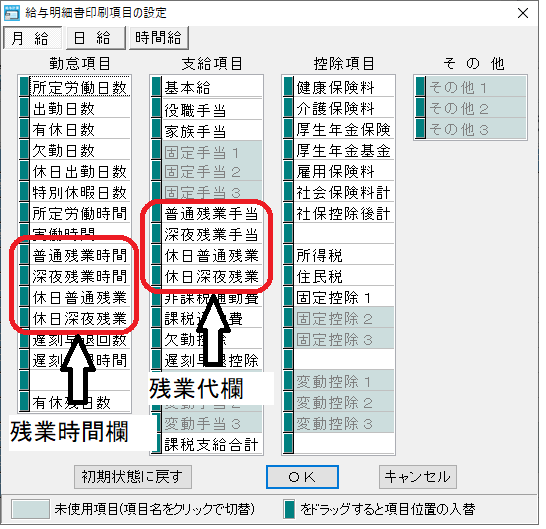Click the teal handle beside 雇用保険料
The width and height of the screenshot is (546, 529).
pos(289,171)
